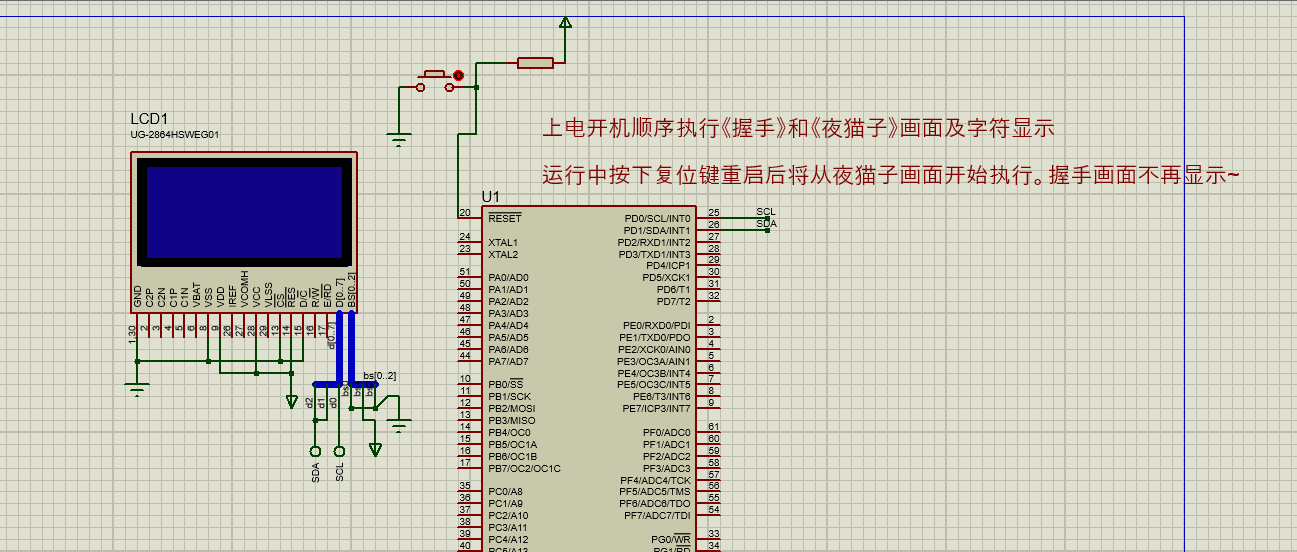Click the power terminal arrow above resistor

pyautogui.click(x=566, y=22)
